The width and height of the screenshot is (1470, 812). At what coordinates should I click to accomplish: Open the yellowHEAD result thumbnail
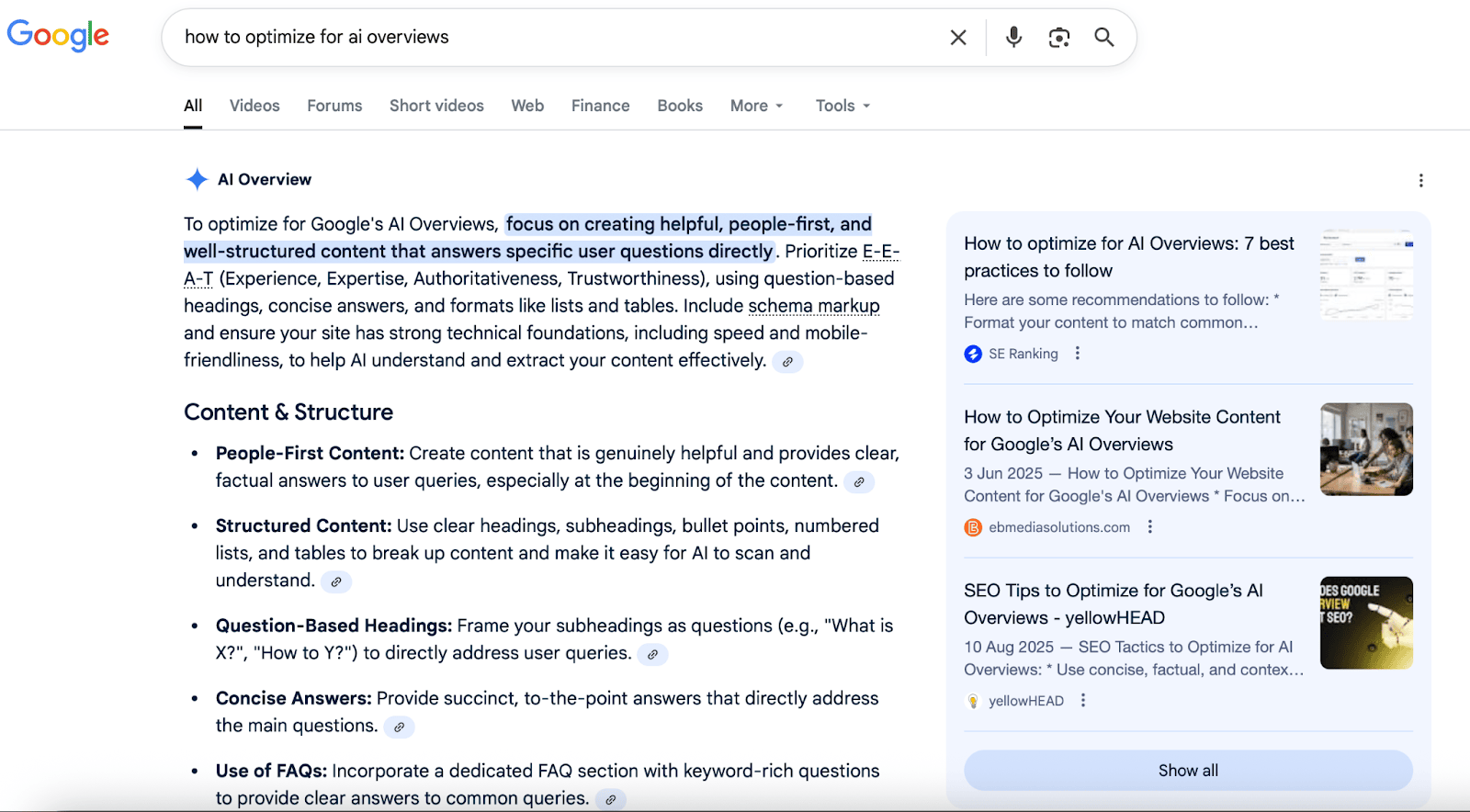point(1366,623)
